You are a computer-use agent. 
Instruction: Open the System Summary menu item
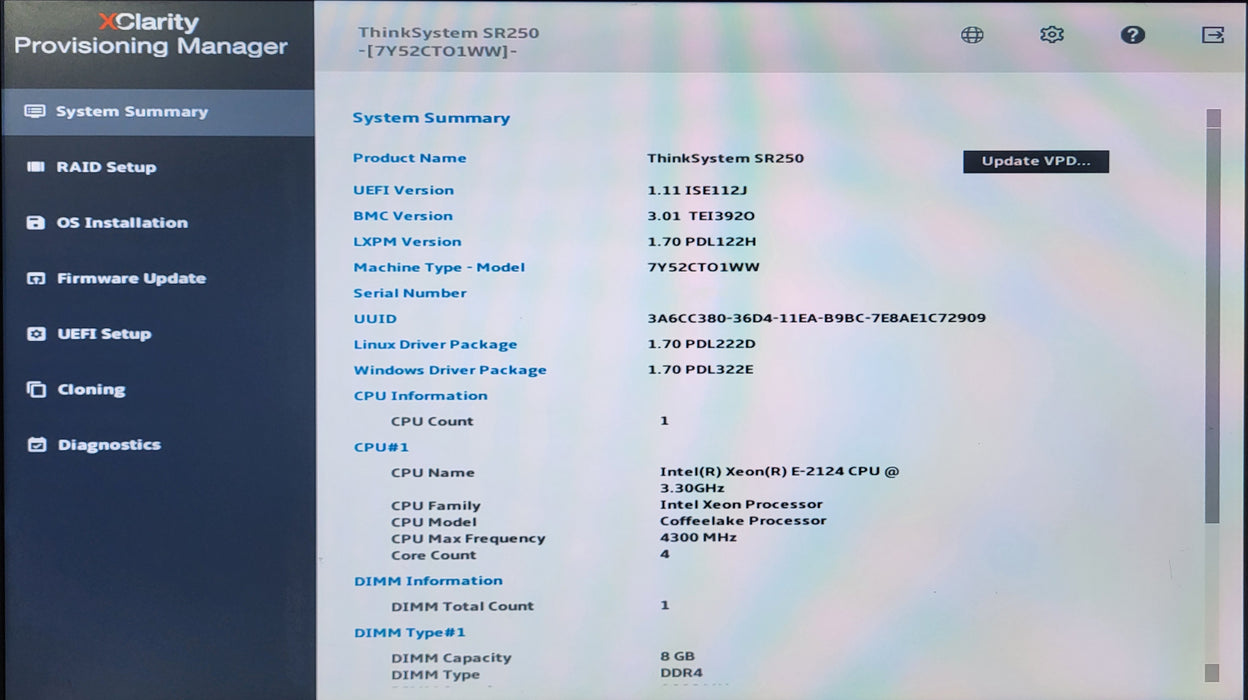coord(158,112)
